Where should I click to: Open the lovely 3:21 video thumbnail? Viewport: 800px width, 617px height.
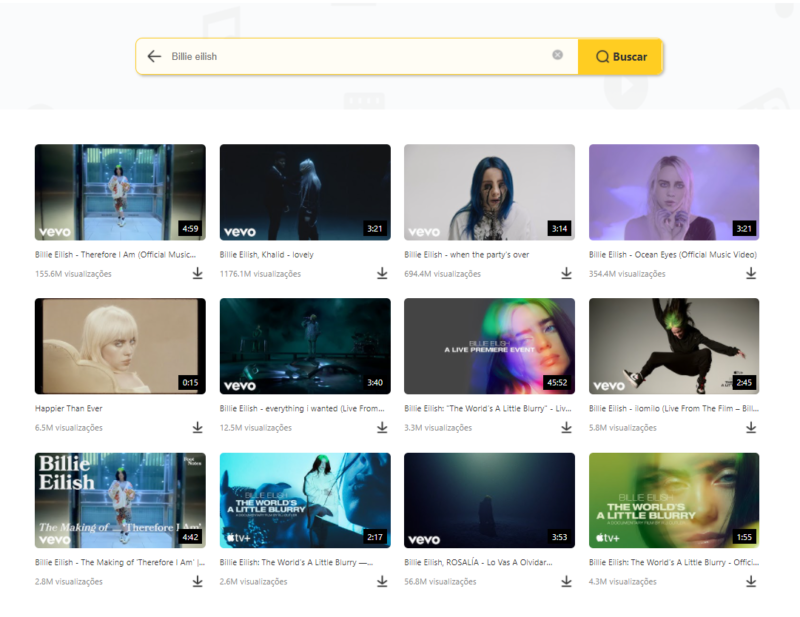pos(305,192)
